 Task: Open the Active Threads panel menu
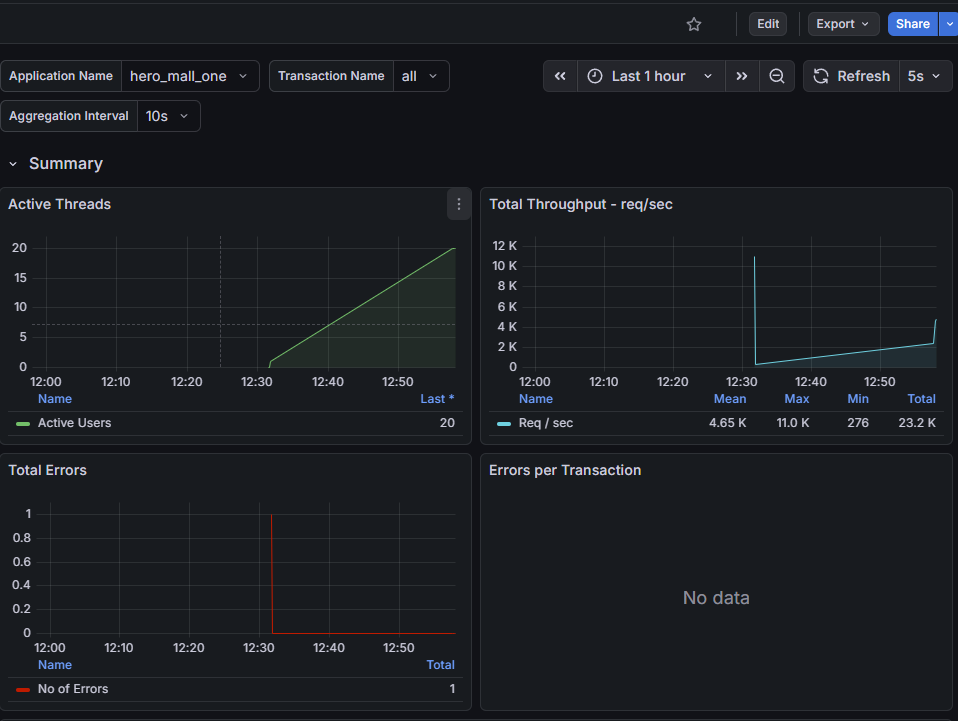point(459,204)
